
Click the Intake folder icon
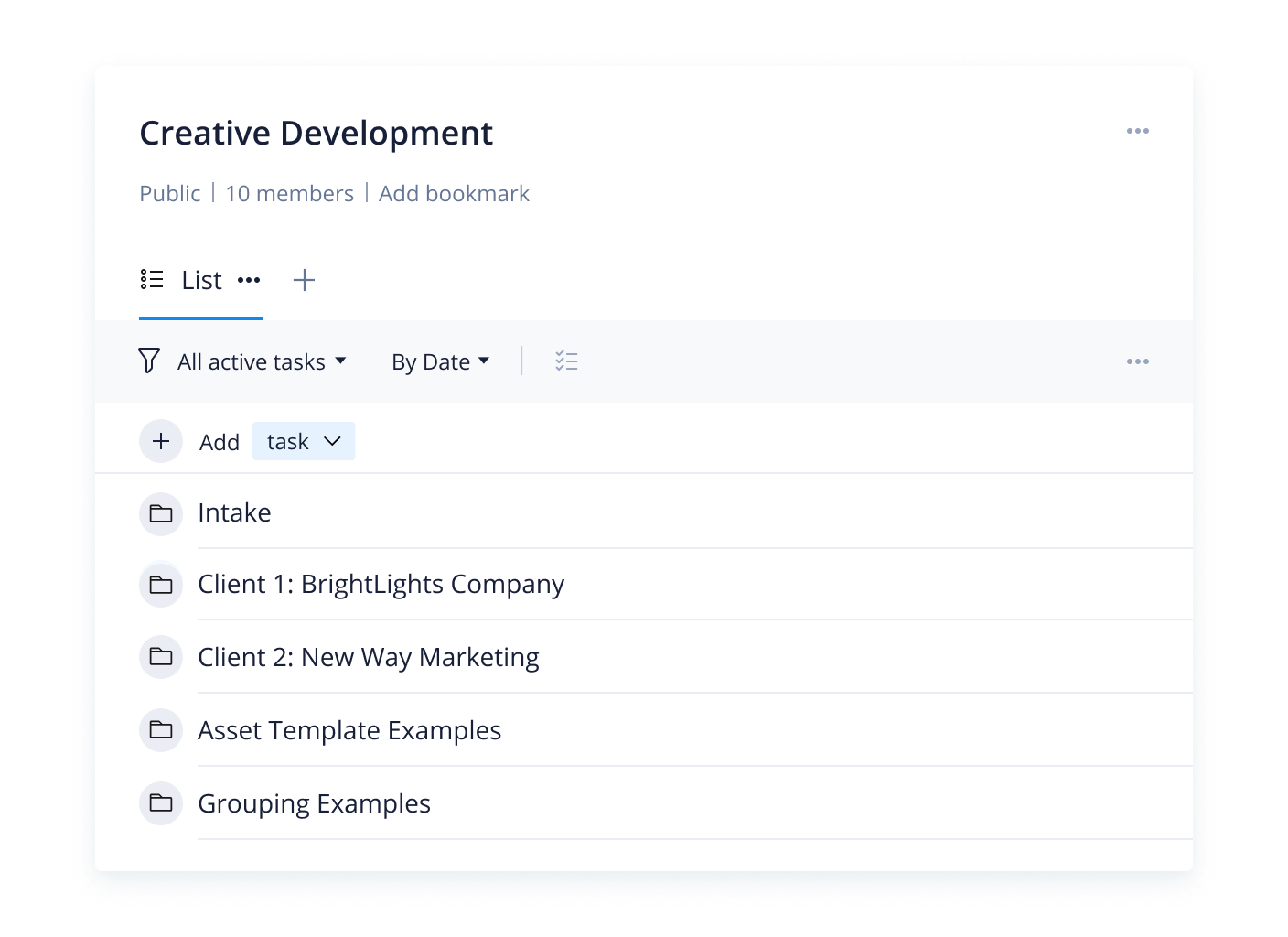[x=161, y=513]
